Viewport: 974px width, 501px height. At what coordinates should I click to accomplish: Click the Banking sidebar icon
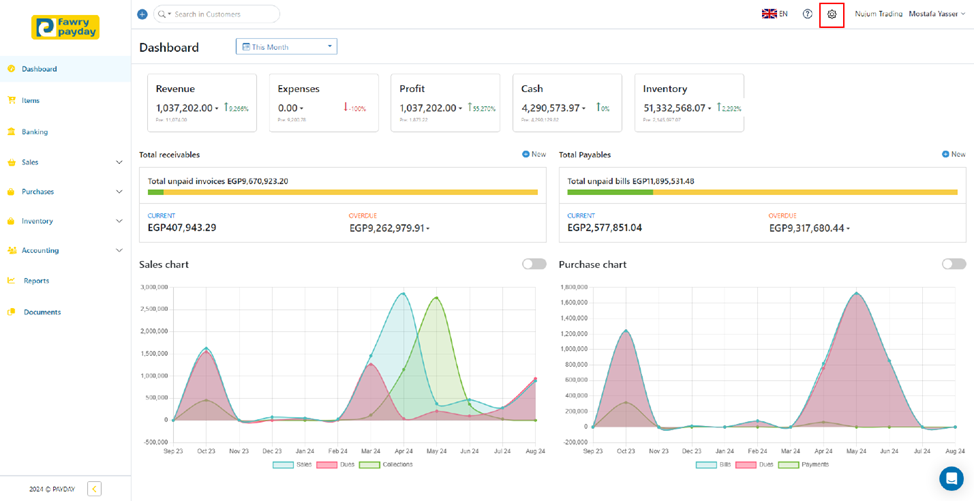tap(11, 132)
